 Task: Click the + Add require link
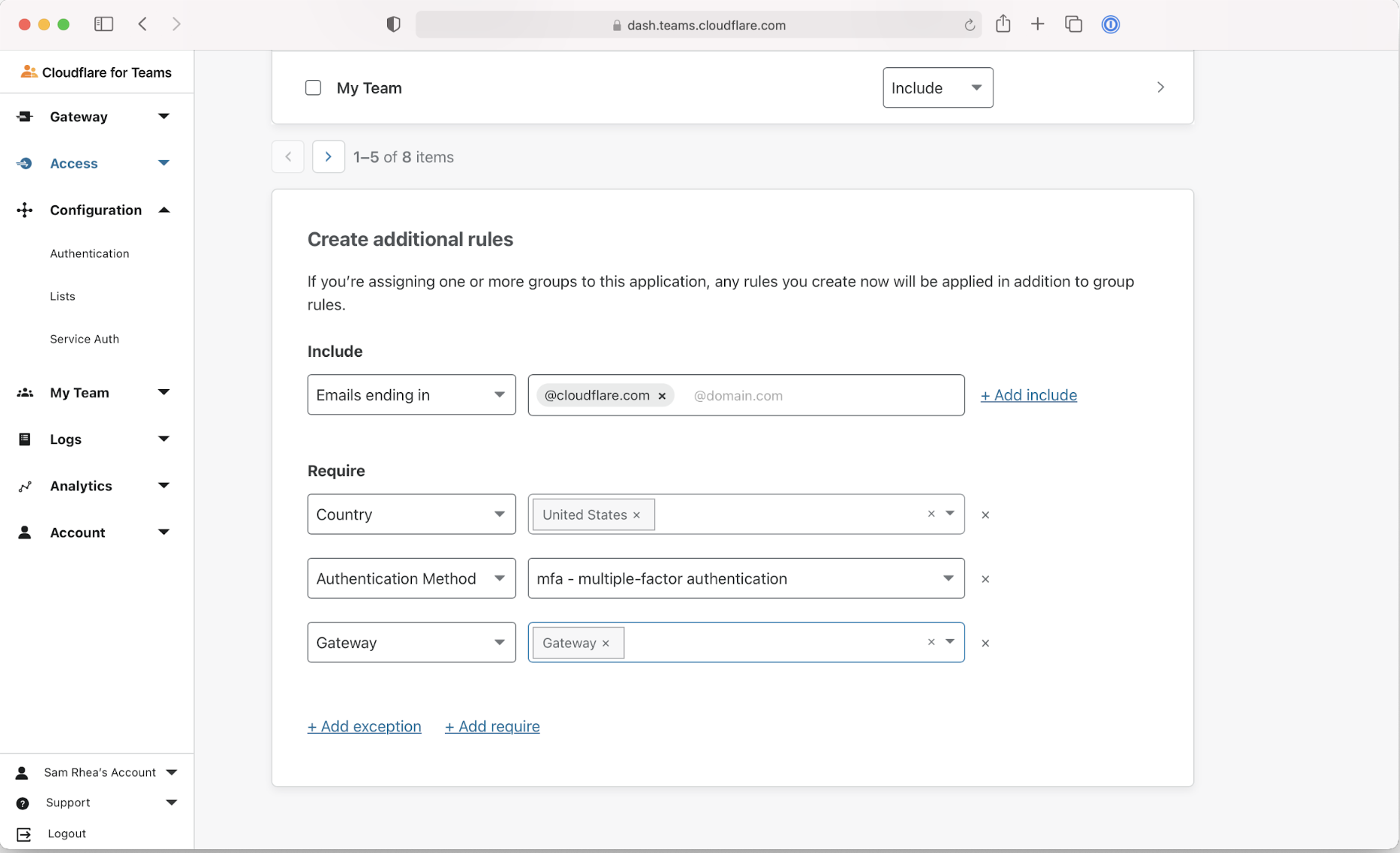(x=492, y=726)
